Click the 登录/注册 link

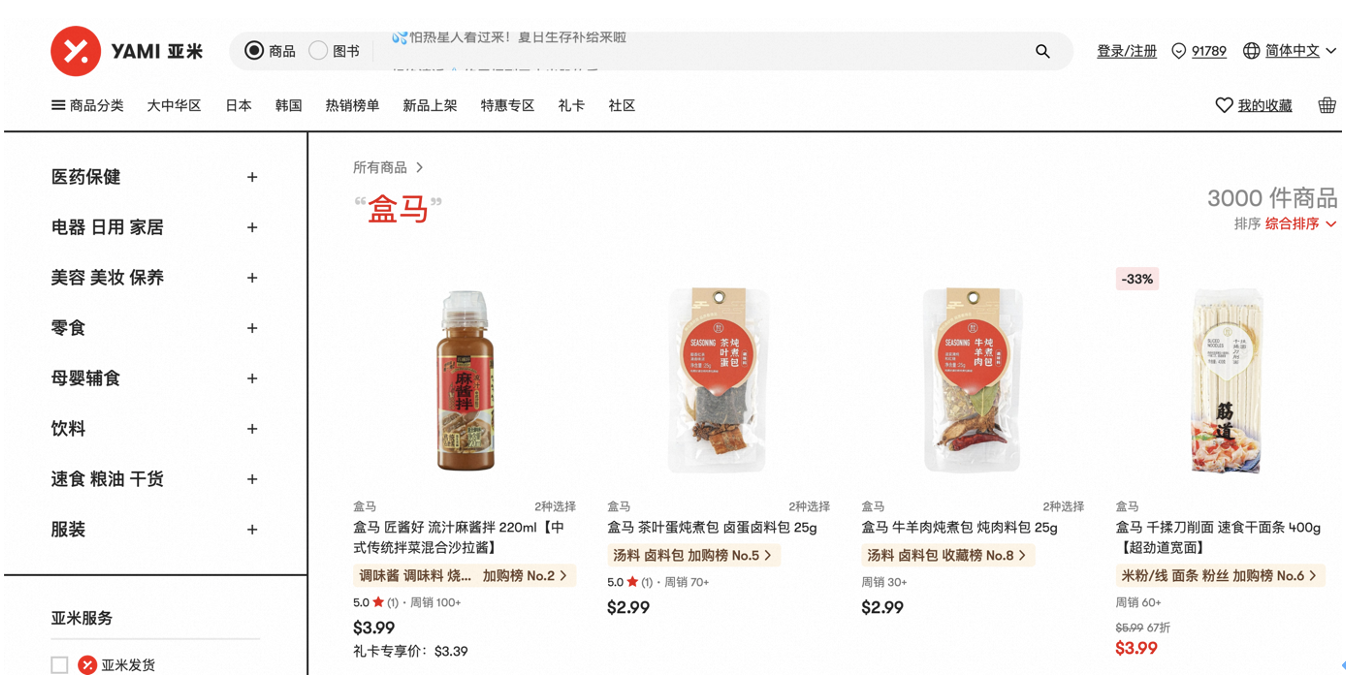click(x=1127, y=51)
